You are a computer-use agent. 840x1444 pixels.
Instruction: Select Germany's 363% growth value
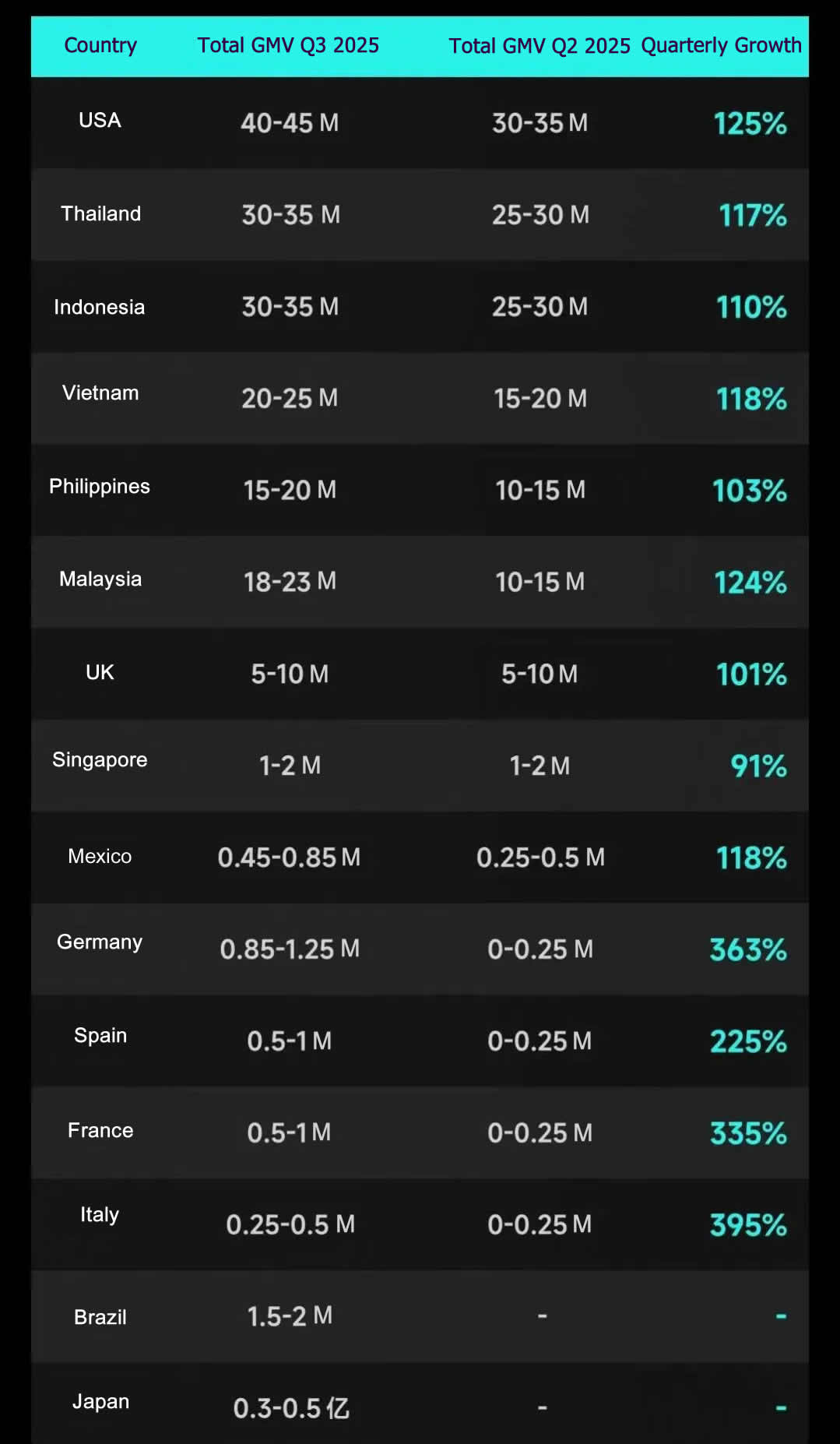[x=748, y=950]
